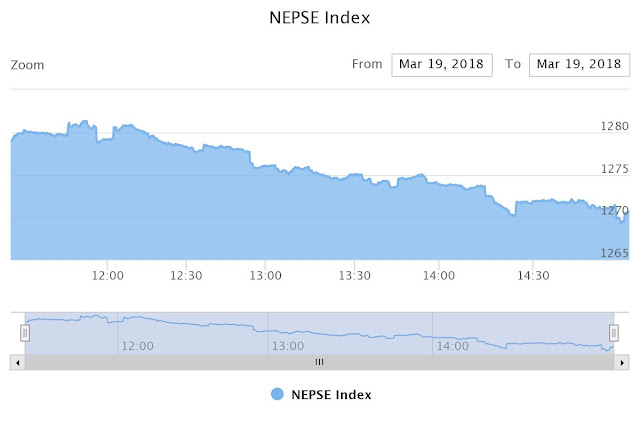This screenshot has width=640, height=427.
Task: Click the navigator scrollbar grip bars
Action: [320, 362]
